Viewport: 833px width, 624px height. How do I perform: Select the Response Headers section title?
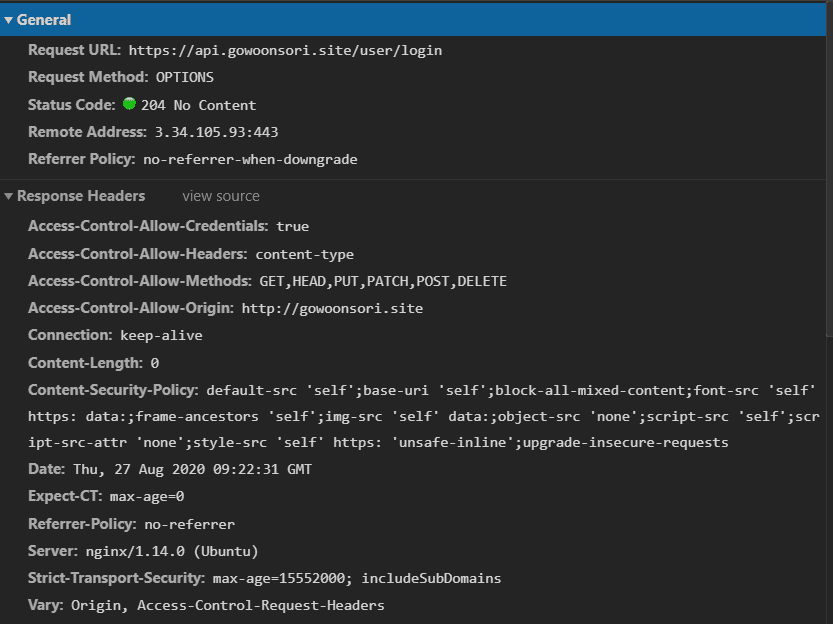click(x=81, y=196)
